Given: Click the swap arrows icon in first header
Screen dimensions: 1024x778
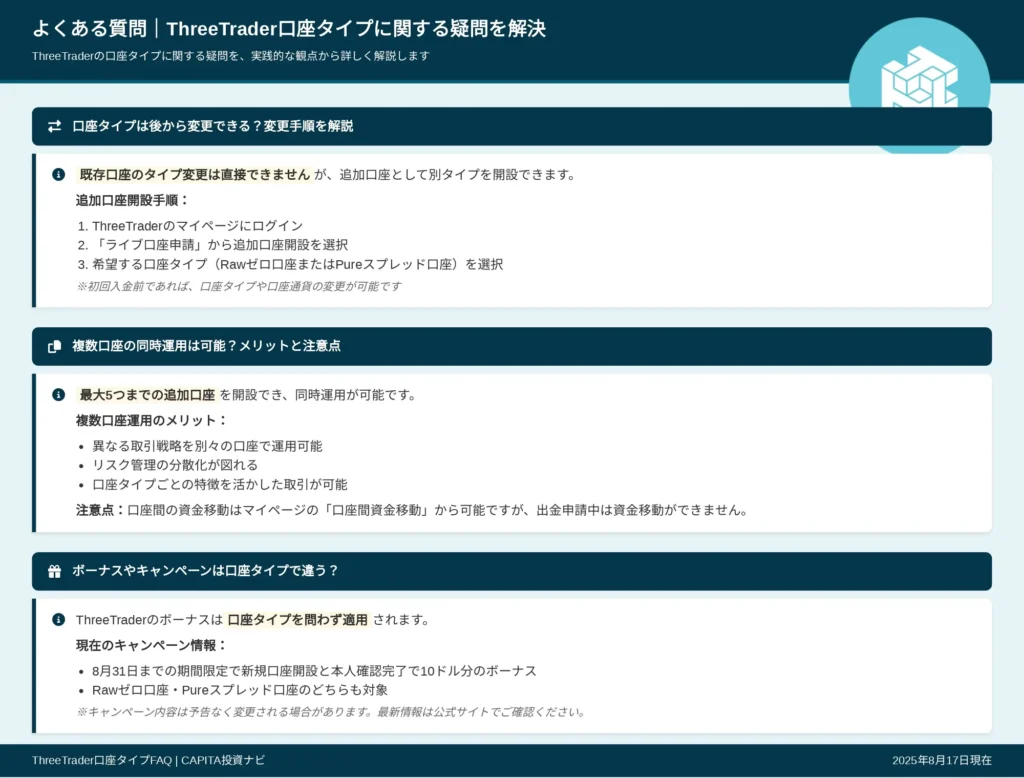Looking at the screenshot, I should tap(54, 126).
